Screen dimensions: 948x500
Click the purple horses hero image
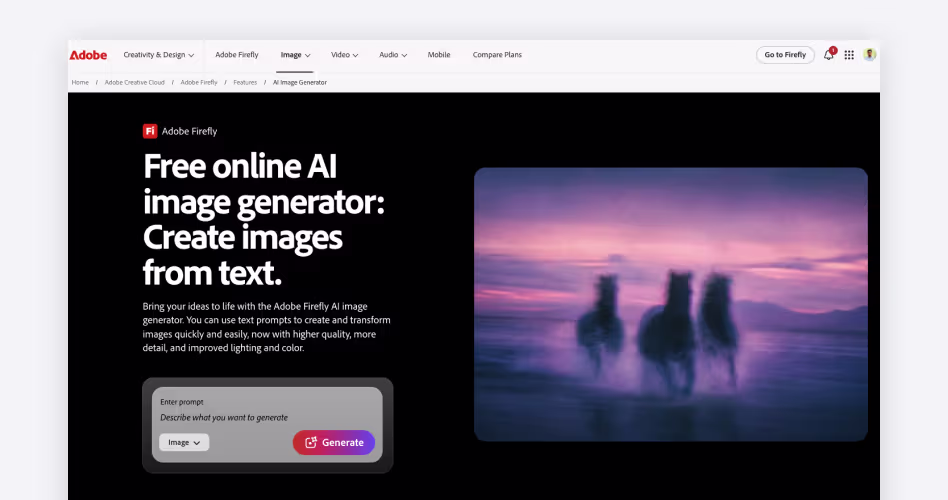(670, 304)
